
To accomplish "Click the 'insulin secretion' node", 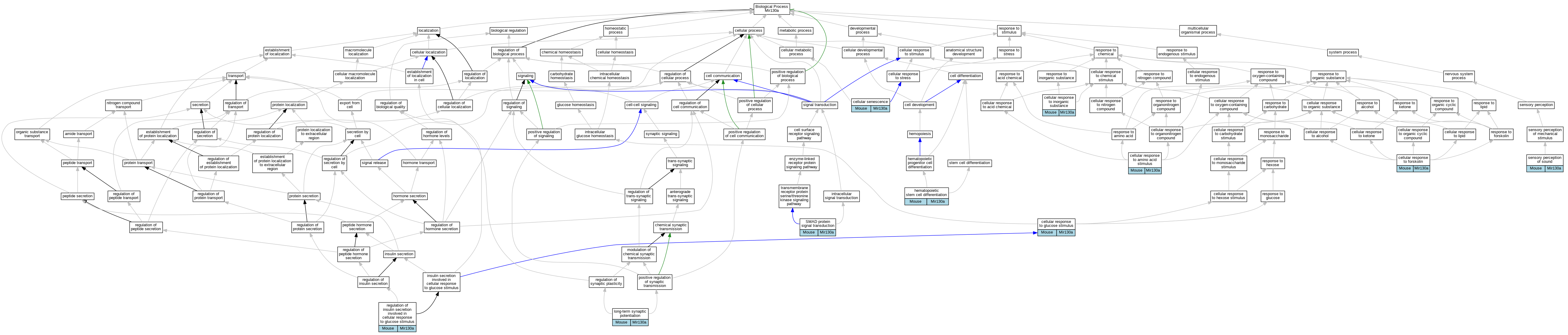I will tap(399, 254).
